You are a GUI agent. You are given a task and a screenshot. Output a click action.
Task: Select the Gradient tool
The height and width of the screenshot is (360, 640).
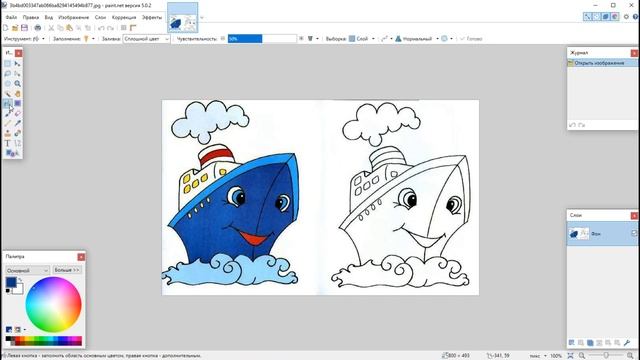[18, 103]
